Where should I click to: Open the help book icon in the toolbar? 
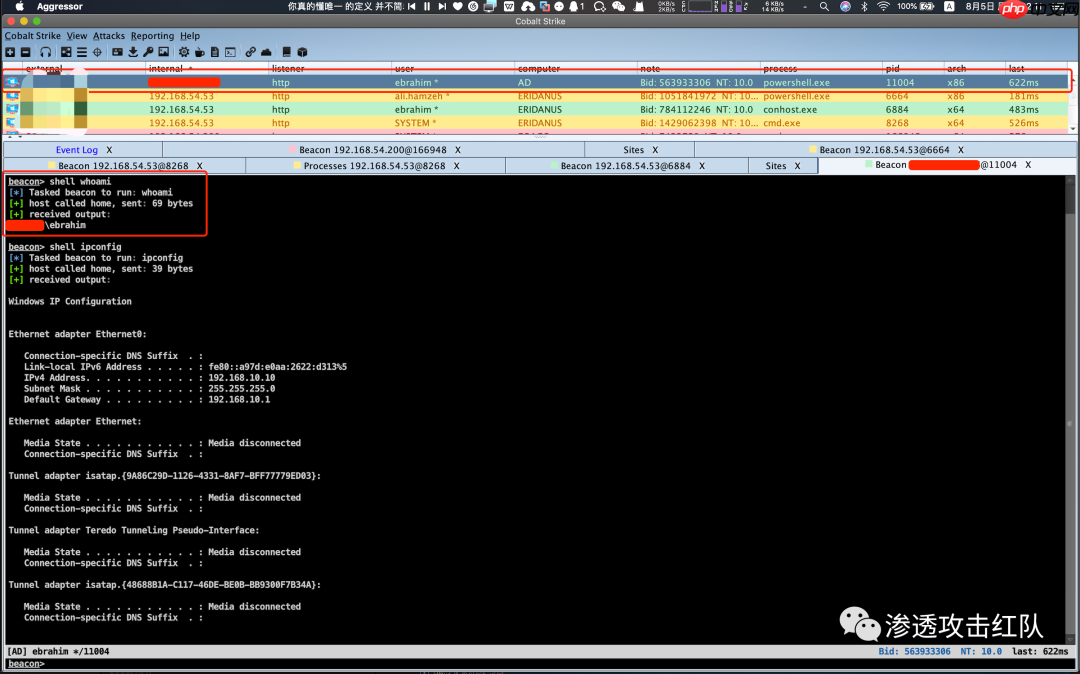[x=287, y=52]
